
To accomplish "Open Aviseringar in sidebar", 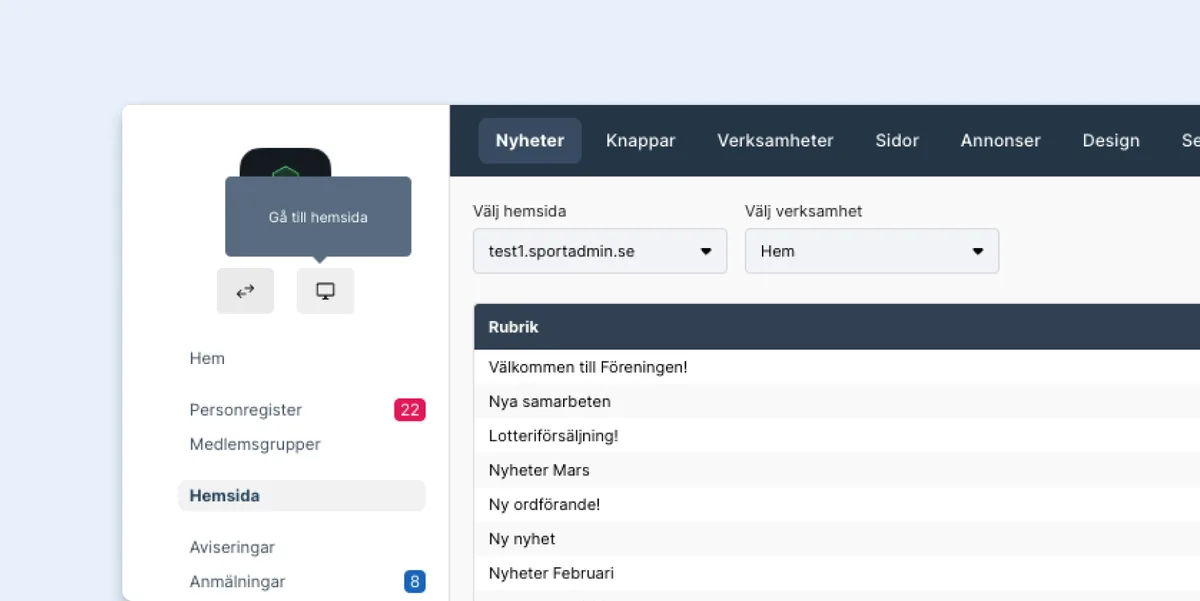I will [x=232, y=547].
